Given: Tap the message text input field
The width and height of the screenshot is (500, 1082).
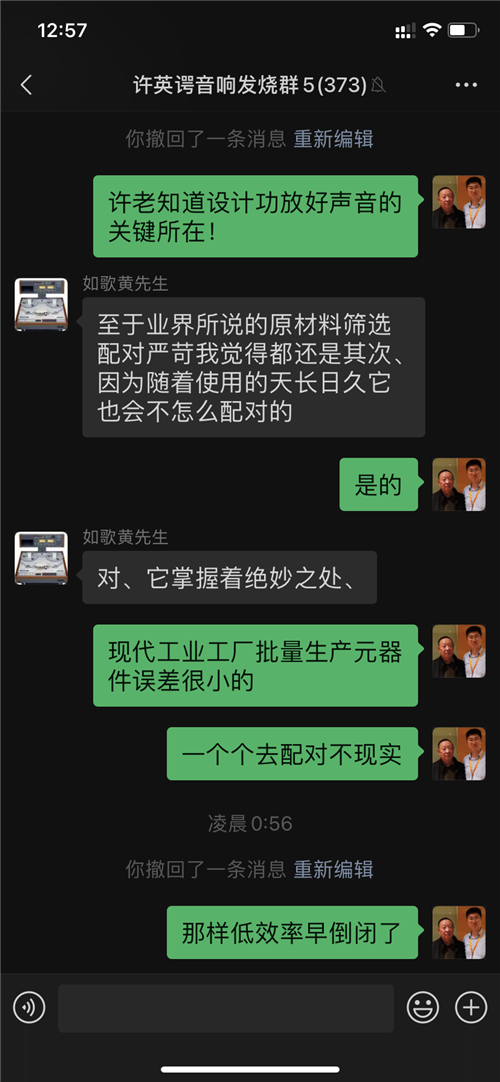Looking at the screenshot, I should pos(226,1008).
